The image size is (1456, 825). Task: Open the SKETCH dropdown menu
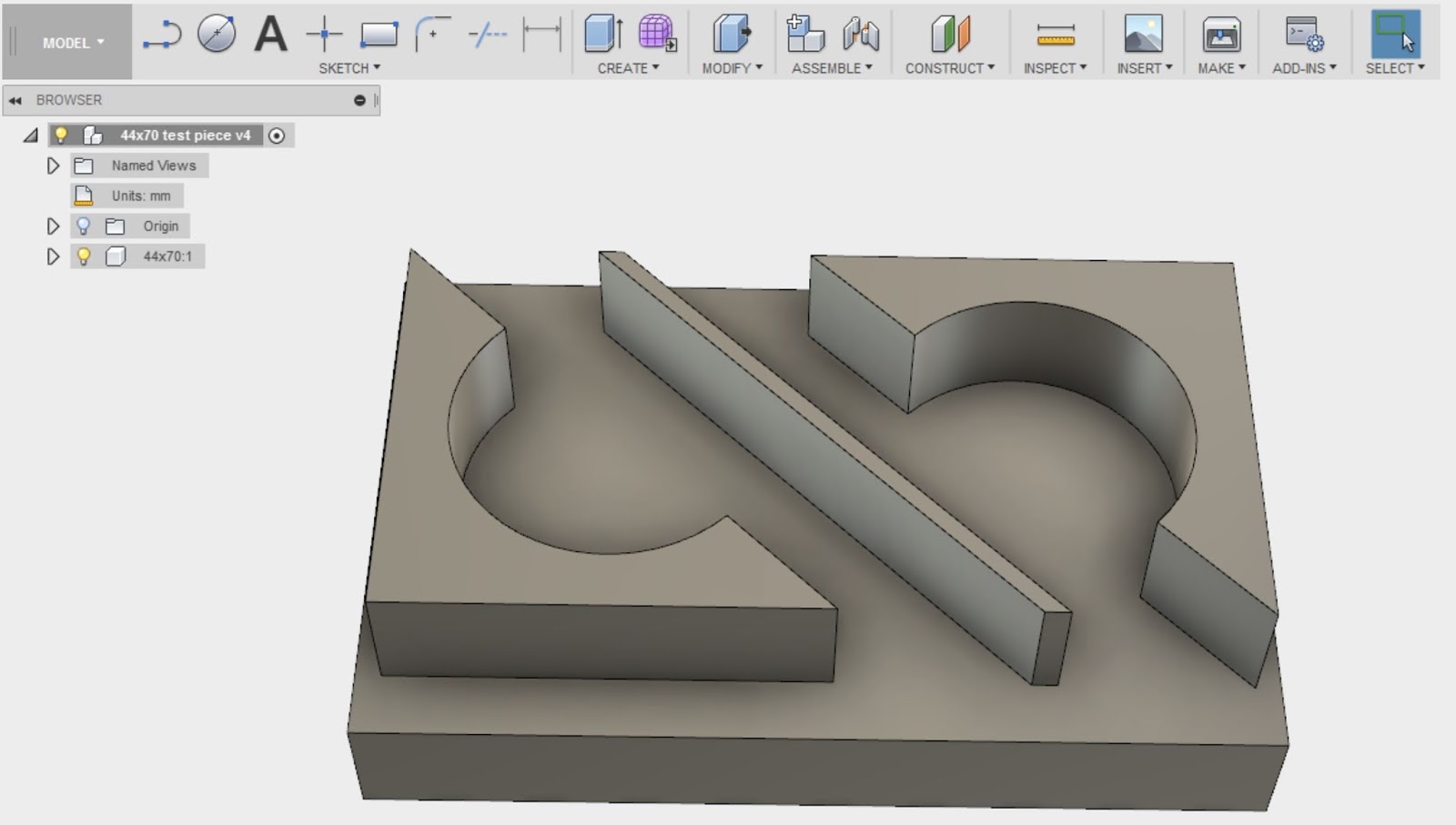(349, 67)
